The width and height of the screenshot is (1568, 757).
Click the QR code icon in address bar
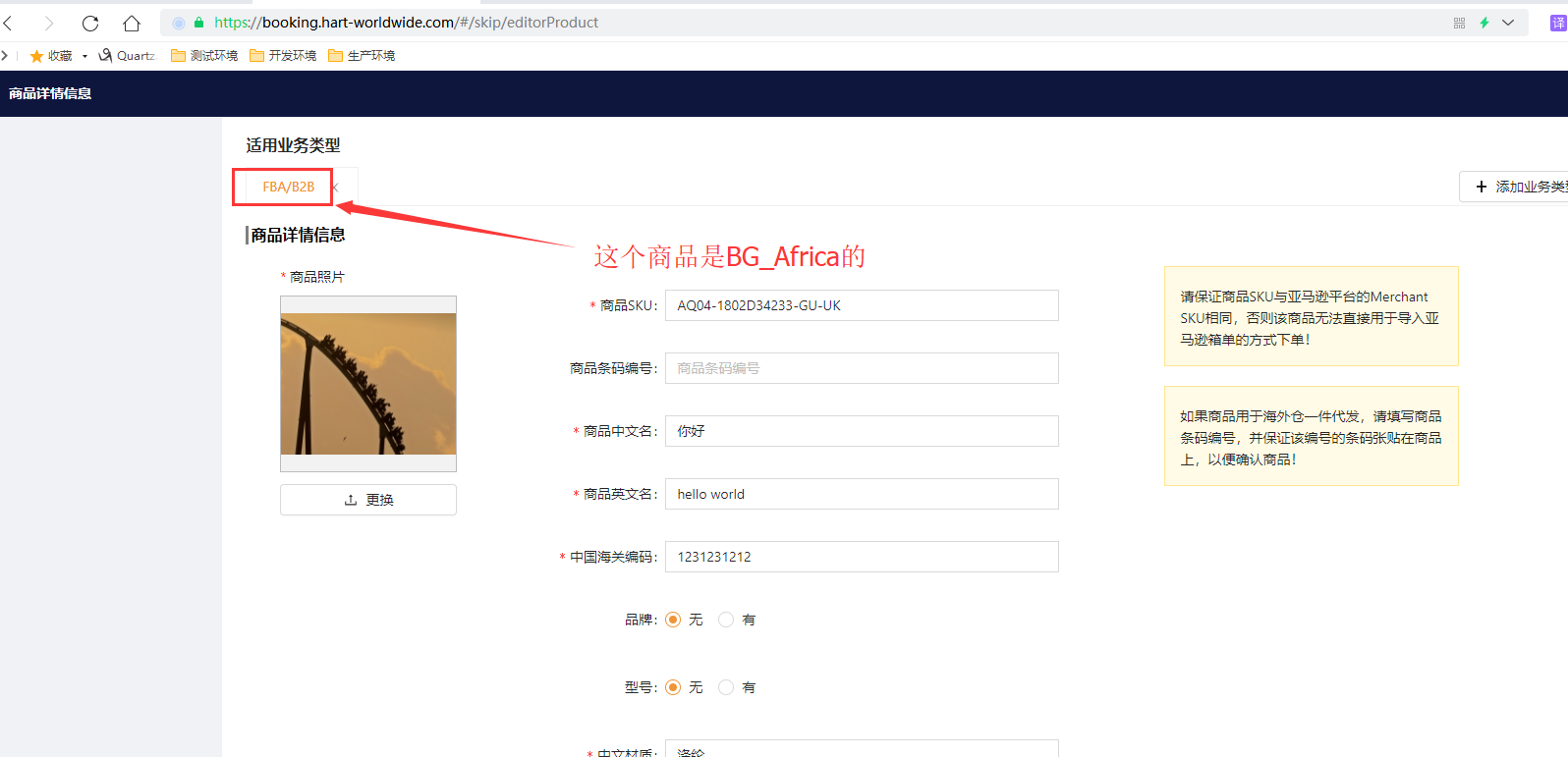[1459, 23]
